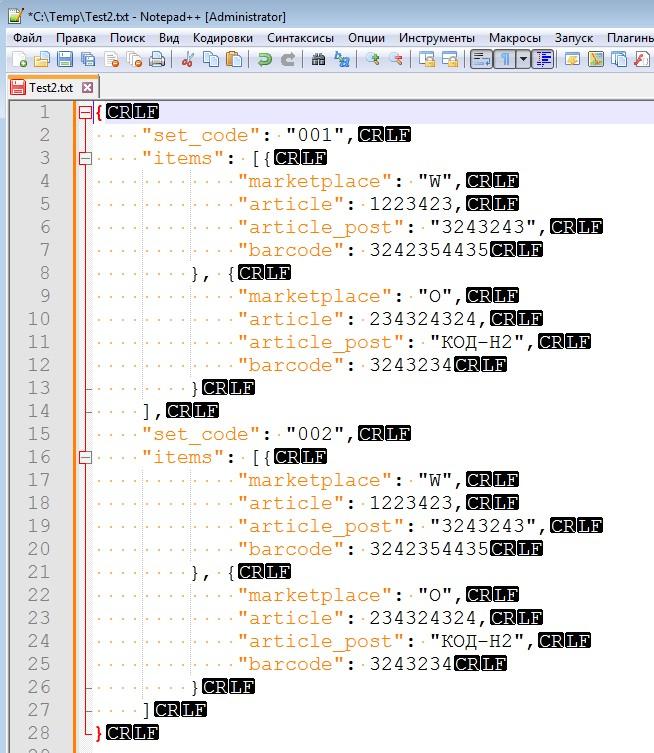
Task: Collapse the "items" block on line 3
Action: pos(85,158)
